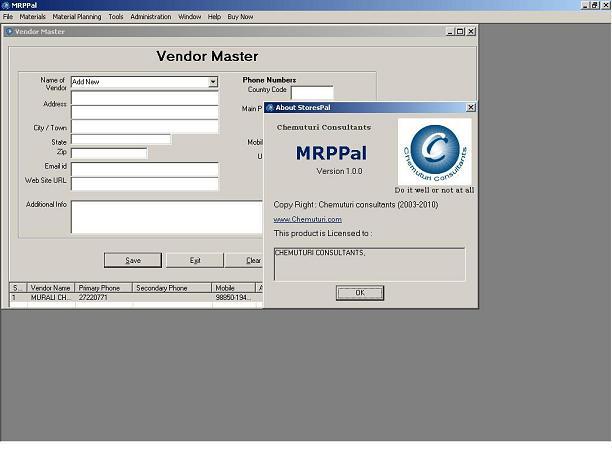The height and width of the screenshot is (459, 612).
Task: Focus the Web Site URL field
Action: (144, 184)
